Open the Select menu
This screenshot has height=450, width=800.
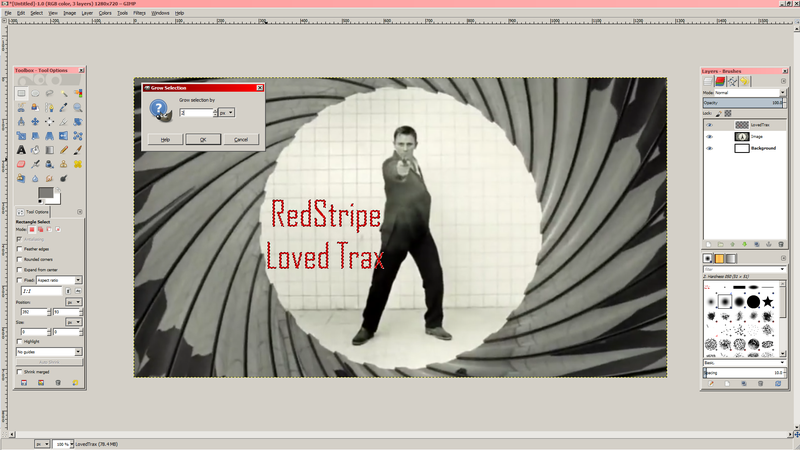[x=37, y=13]
